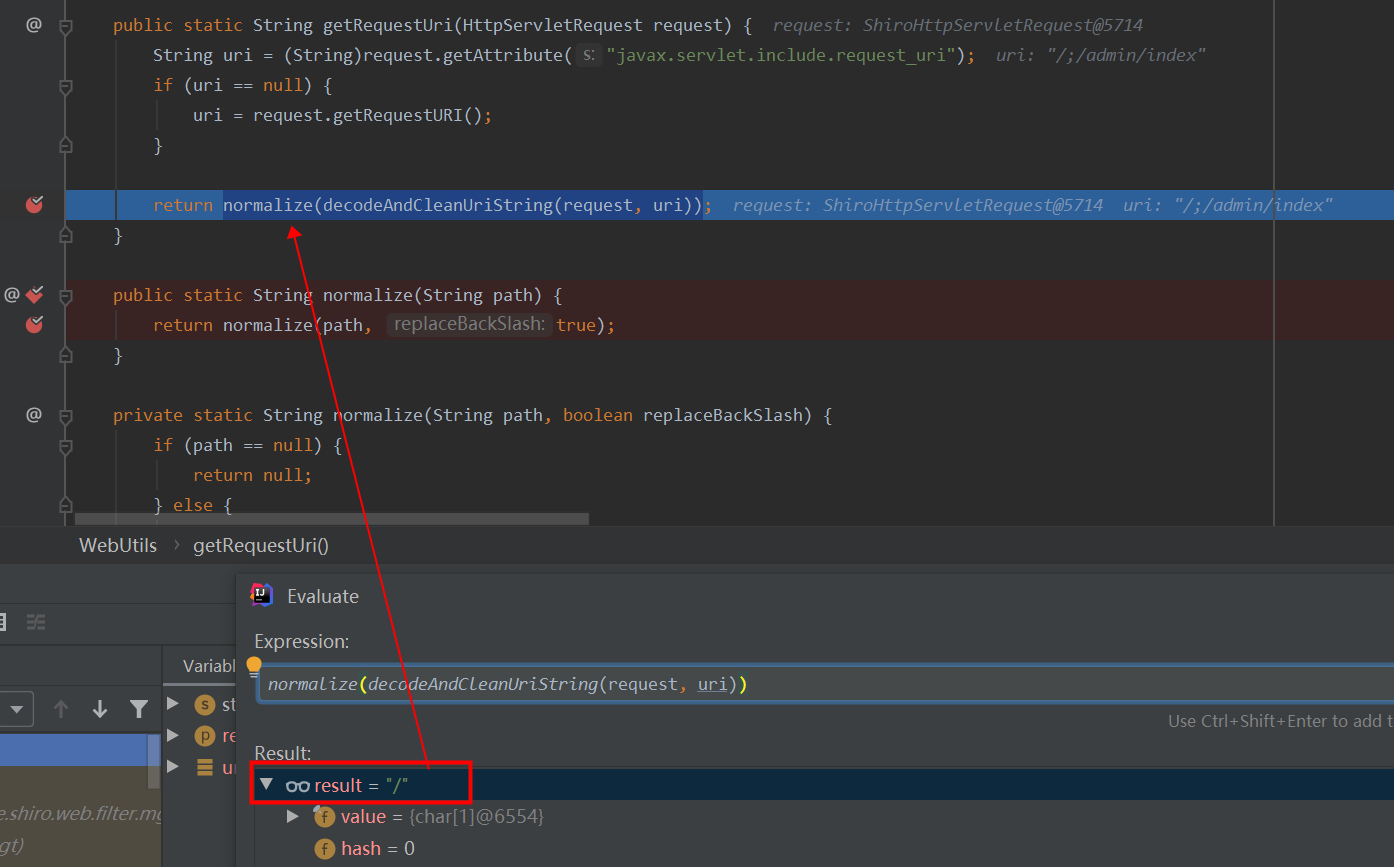This screenshot has width=1394, height=867.
Task: Select the value = {char[1]@6554} row text
Action: click(x=442, y=817)
